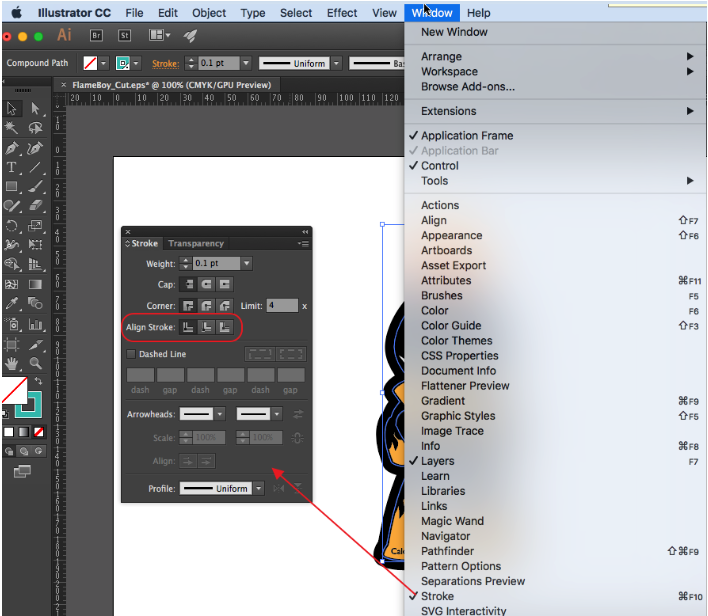This screenshot has height=616, width=708.
Task: Set corner to bevel join
Action: click(x=225, y=306)
